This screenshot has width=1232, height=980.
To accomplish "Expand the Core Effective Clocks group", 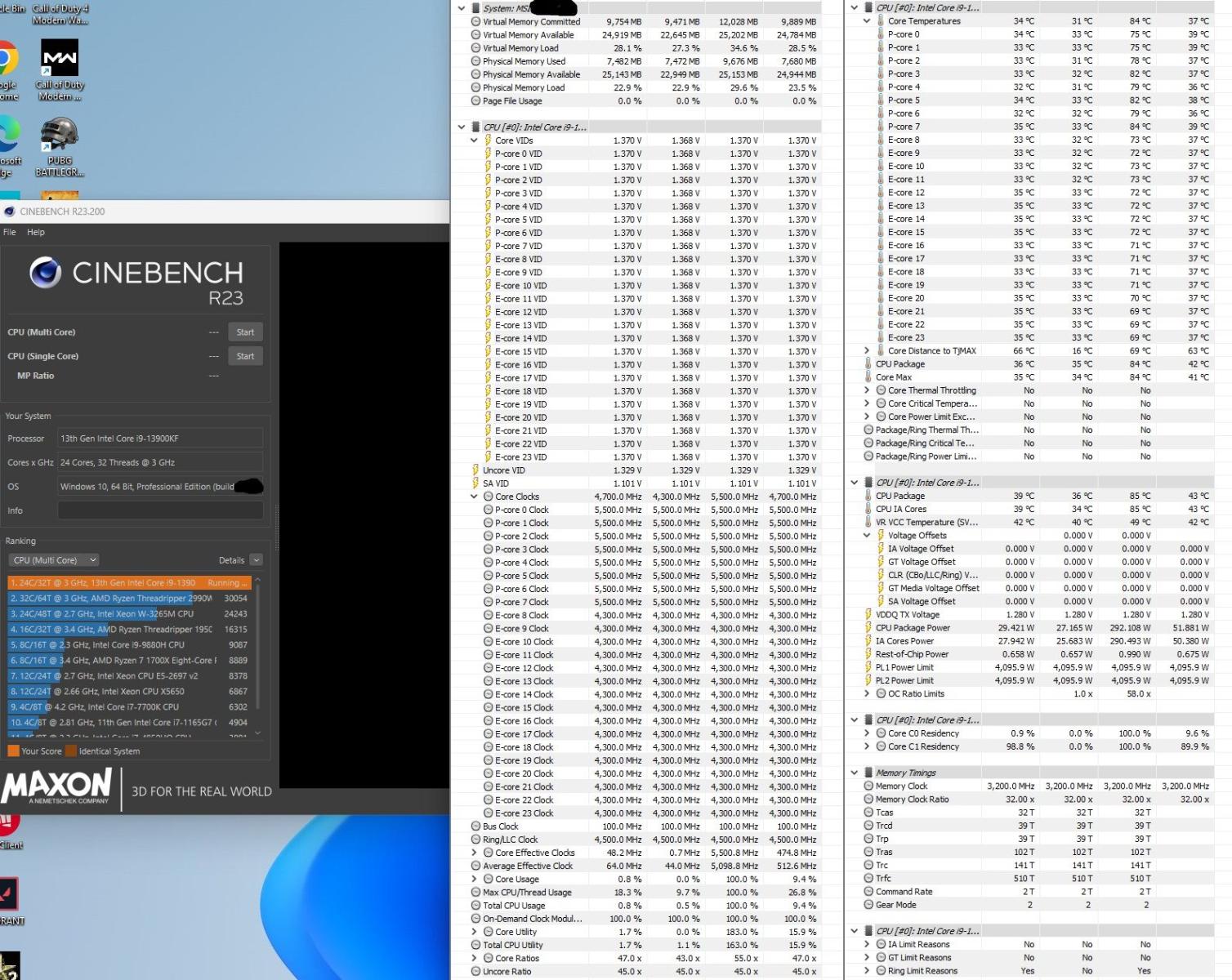I will (x=474, y=853).
